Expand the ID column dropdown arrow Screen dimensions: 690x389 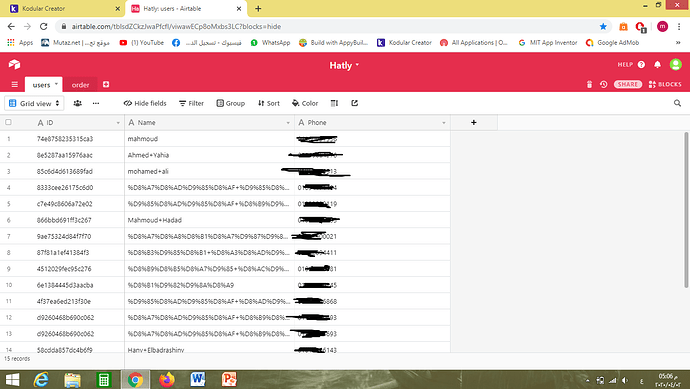pyautogui.click(x=118, y=123)
